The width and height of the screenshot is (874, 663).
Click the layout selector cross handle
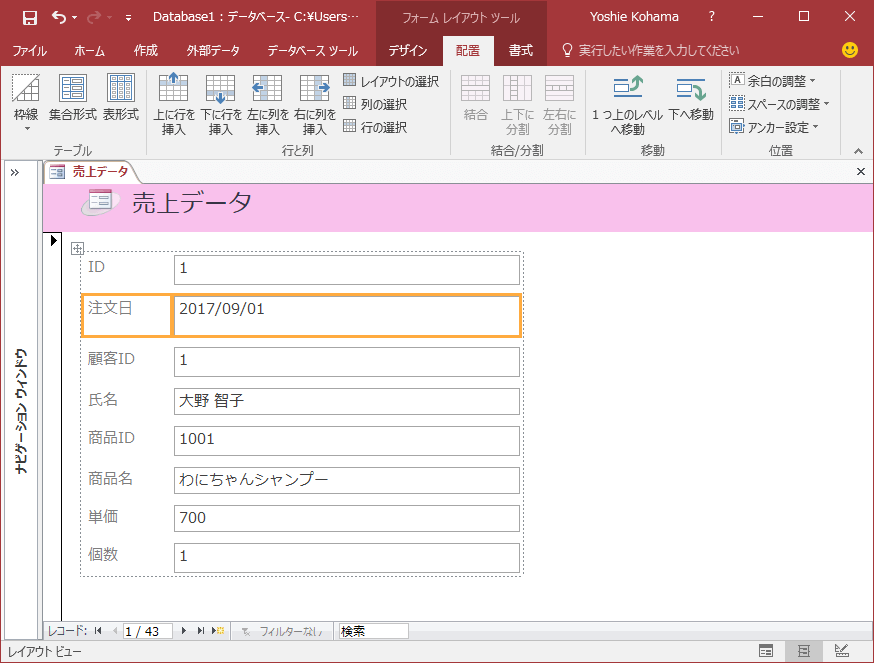pos(77,248)
